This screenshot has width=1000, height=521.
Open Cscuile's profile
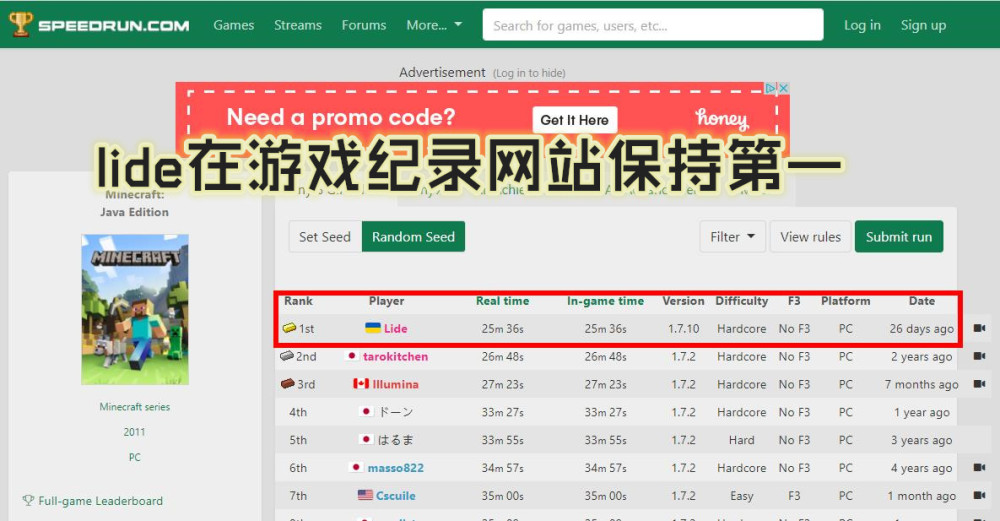395,495
